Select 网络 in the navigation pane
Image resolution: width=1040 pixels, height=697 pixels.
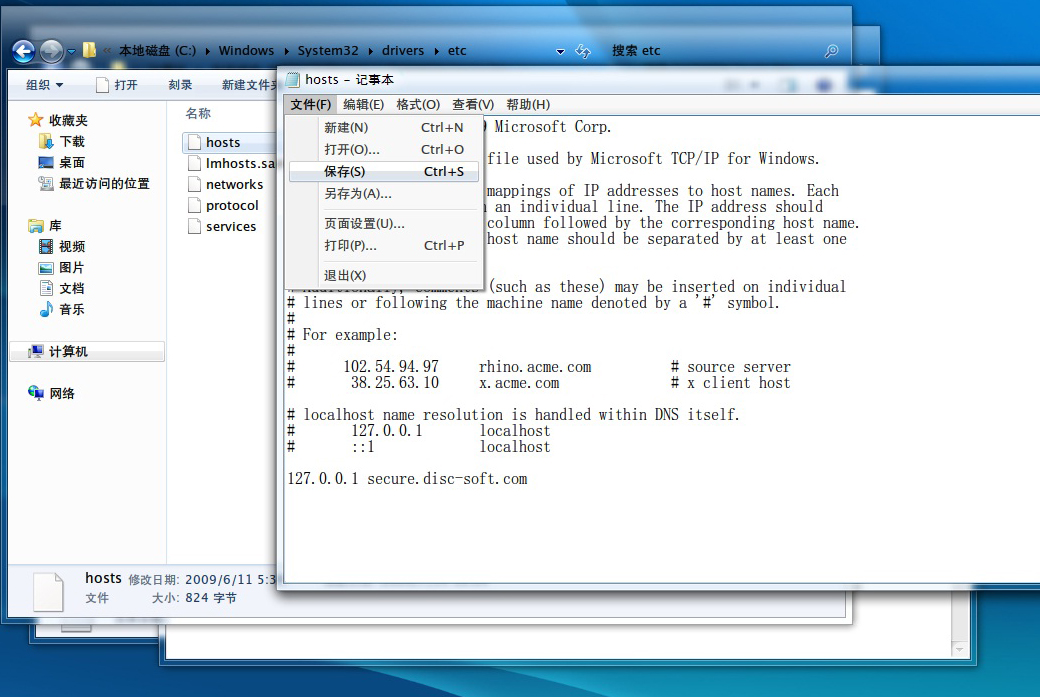[x=51, y=393]
